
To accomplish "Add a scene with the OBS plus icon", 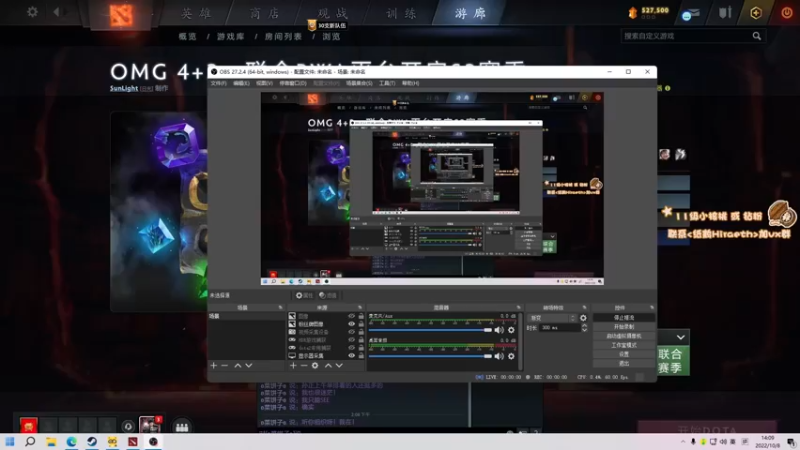I will tap(214, 365).
